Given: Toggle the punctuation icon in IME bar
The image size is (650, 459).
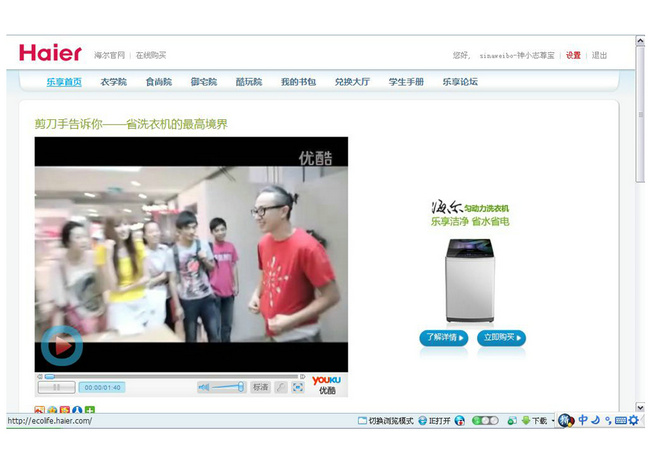Looking at the screenshot, I should point(608,420).
